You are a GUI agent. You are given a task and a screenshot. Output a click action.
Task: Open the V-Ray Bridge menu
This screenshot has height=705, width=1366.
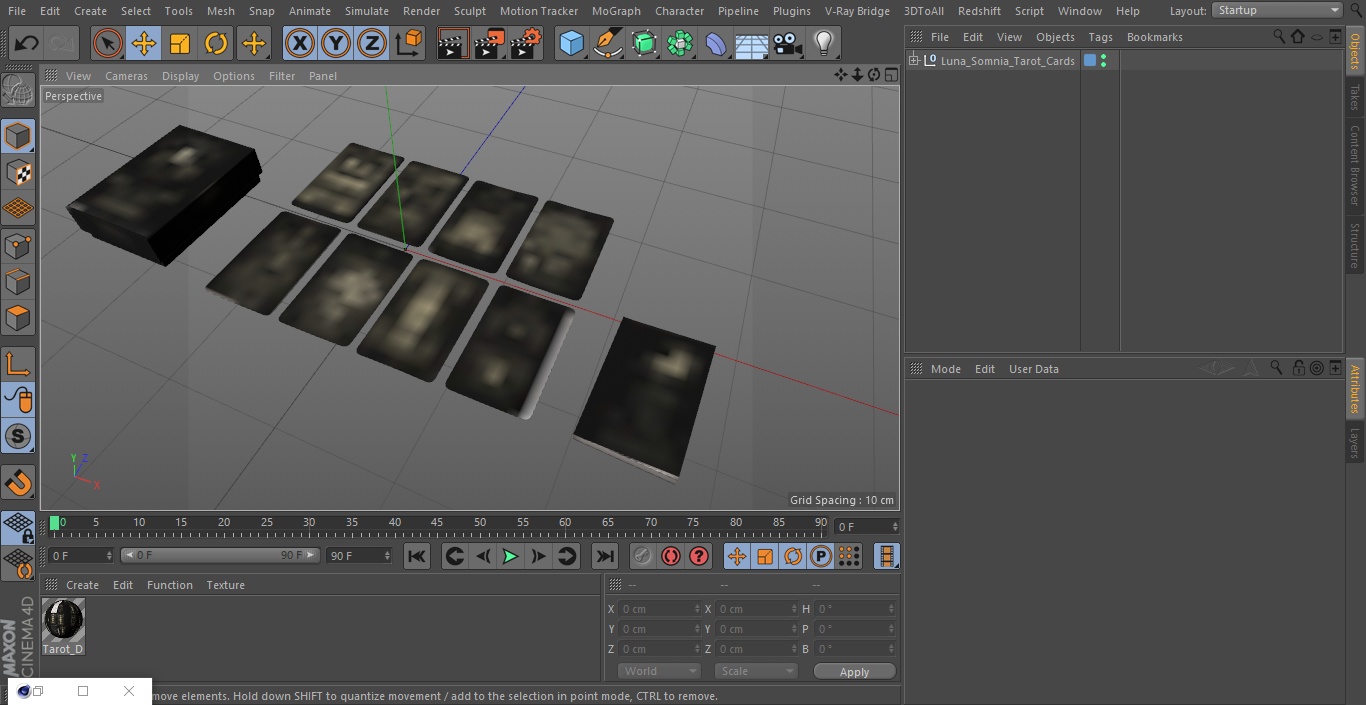click(857, 11)
